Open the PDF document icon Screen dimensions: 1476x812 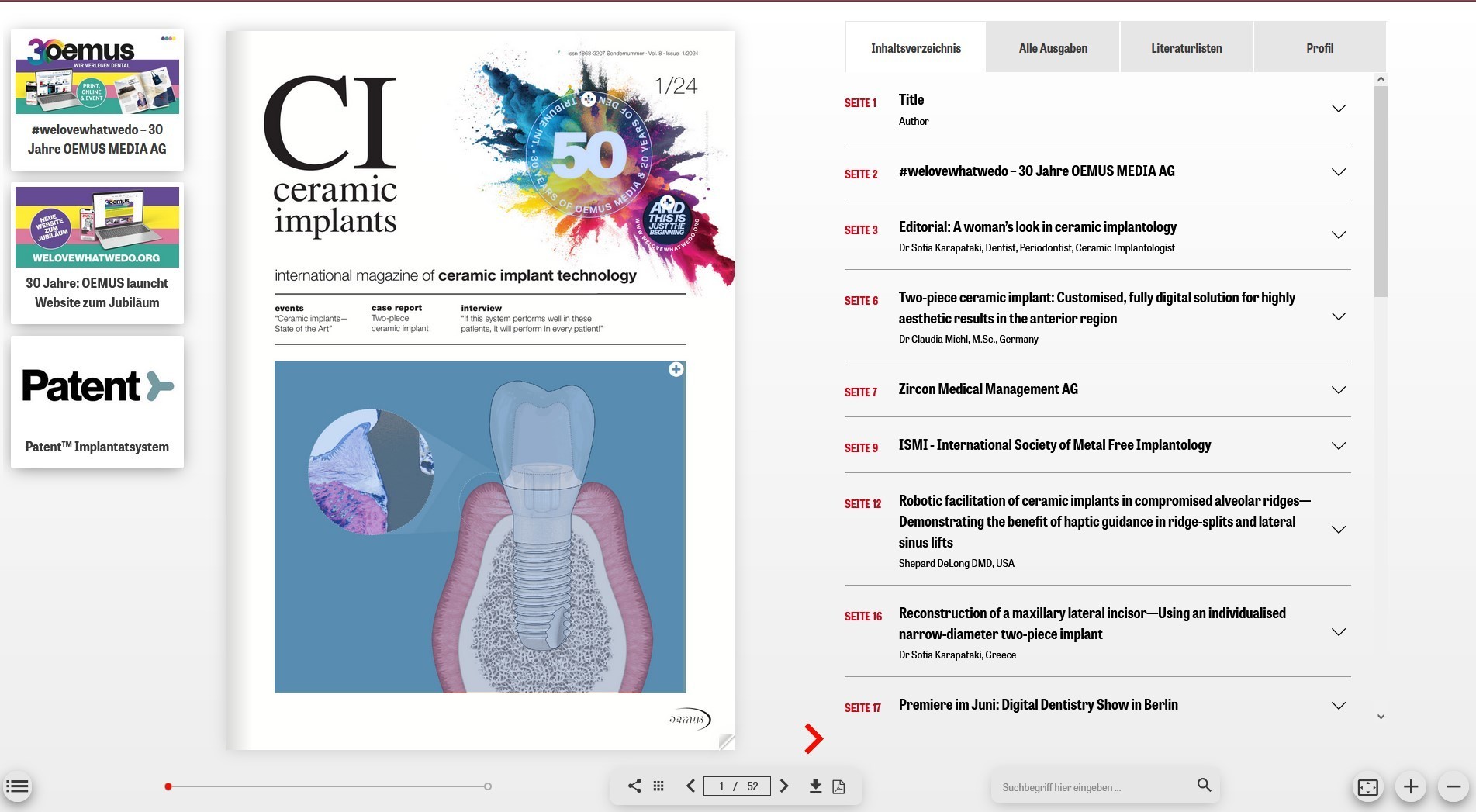point(838,786)
